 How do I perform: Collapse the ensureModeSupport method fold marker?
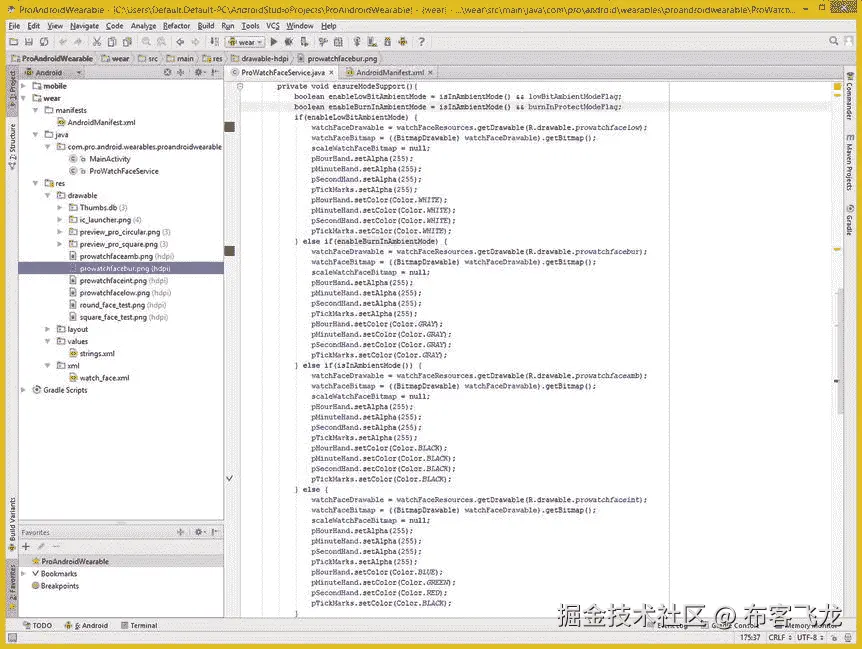tap(240, 86)
